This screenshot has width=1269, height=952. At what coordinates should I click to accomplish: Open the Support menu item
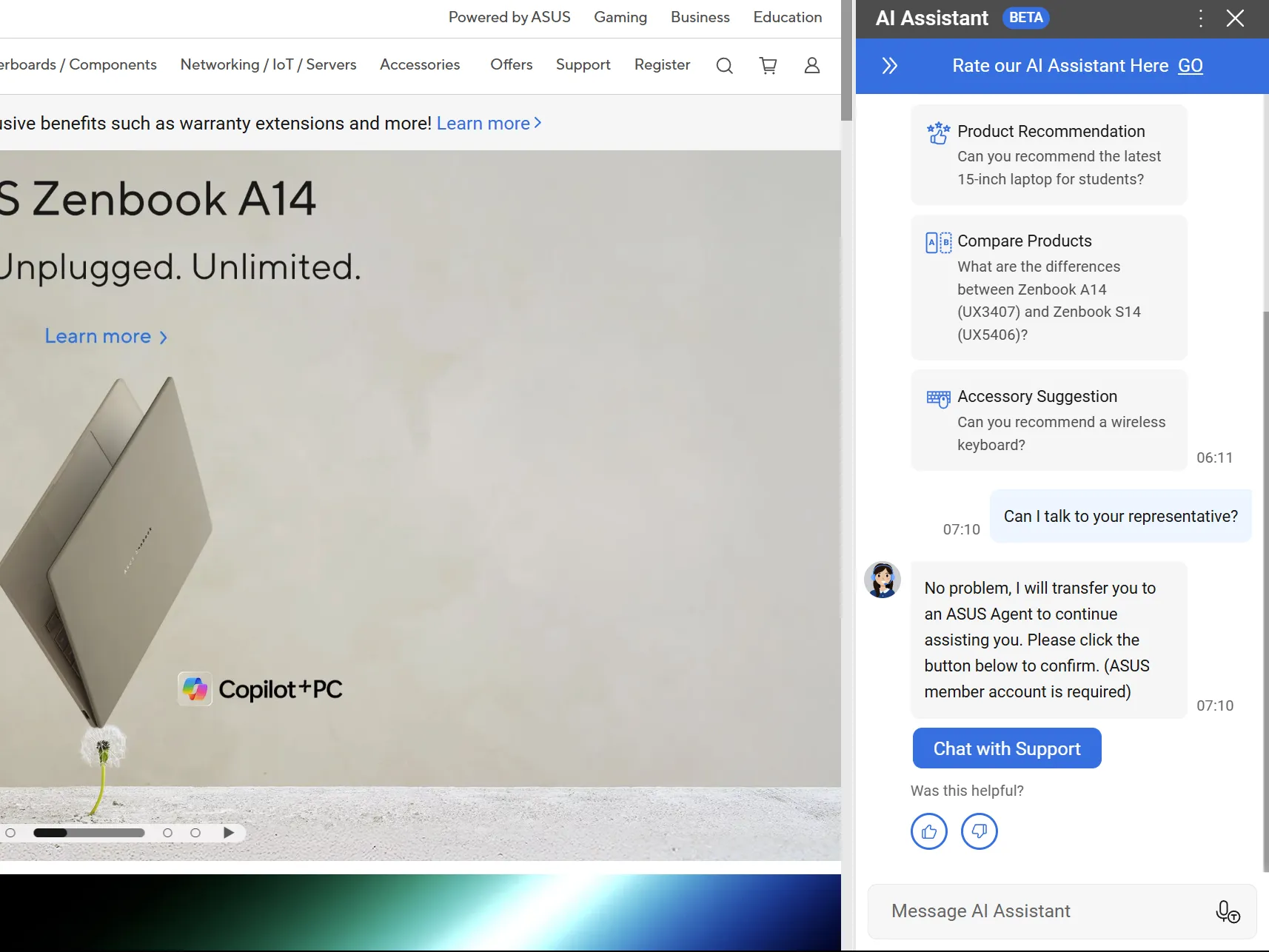[x=583, y=65]
